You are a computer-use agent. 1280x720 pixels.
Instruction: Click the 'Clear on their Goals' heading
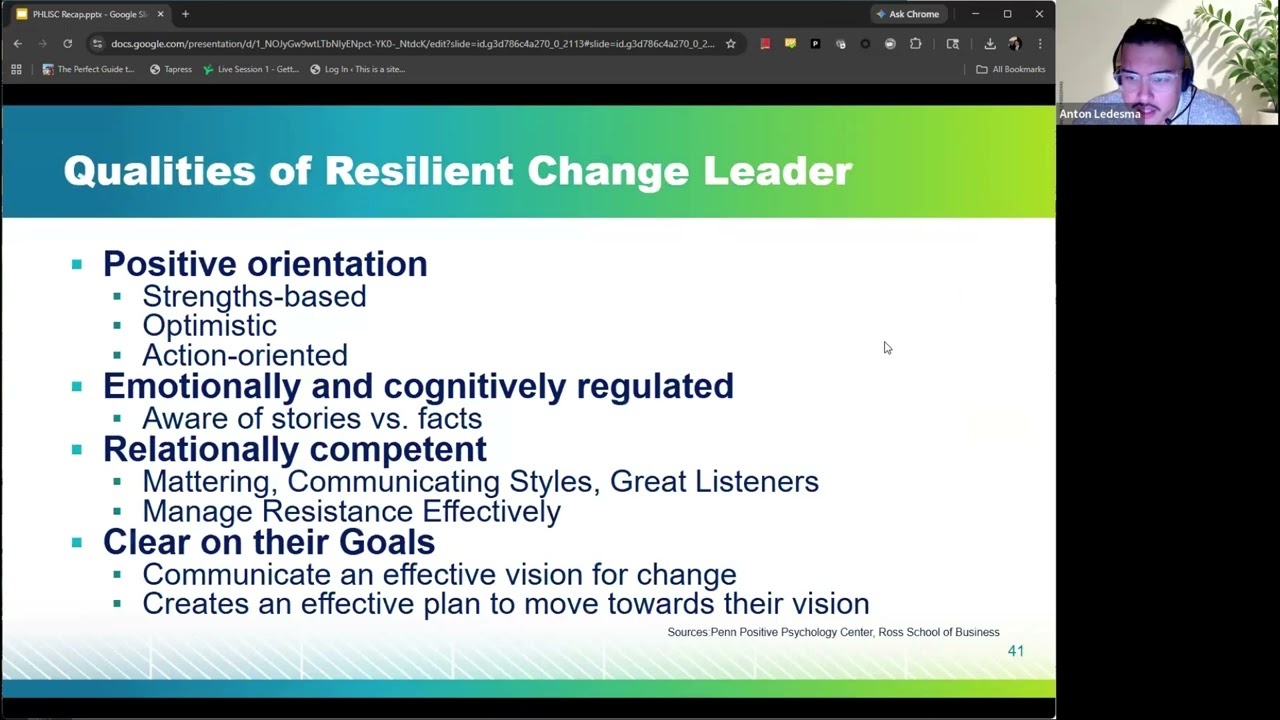pos(269,542)
